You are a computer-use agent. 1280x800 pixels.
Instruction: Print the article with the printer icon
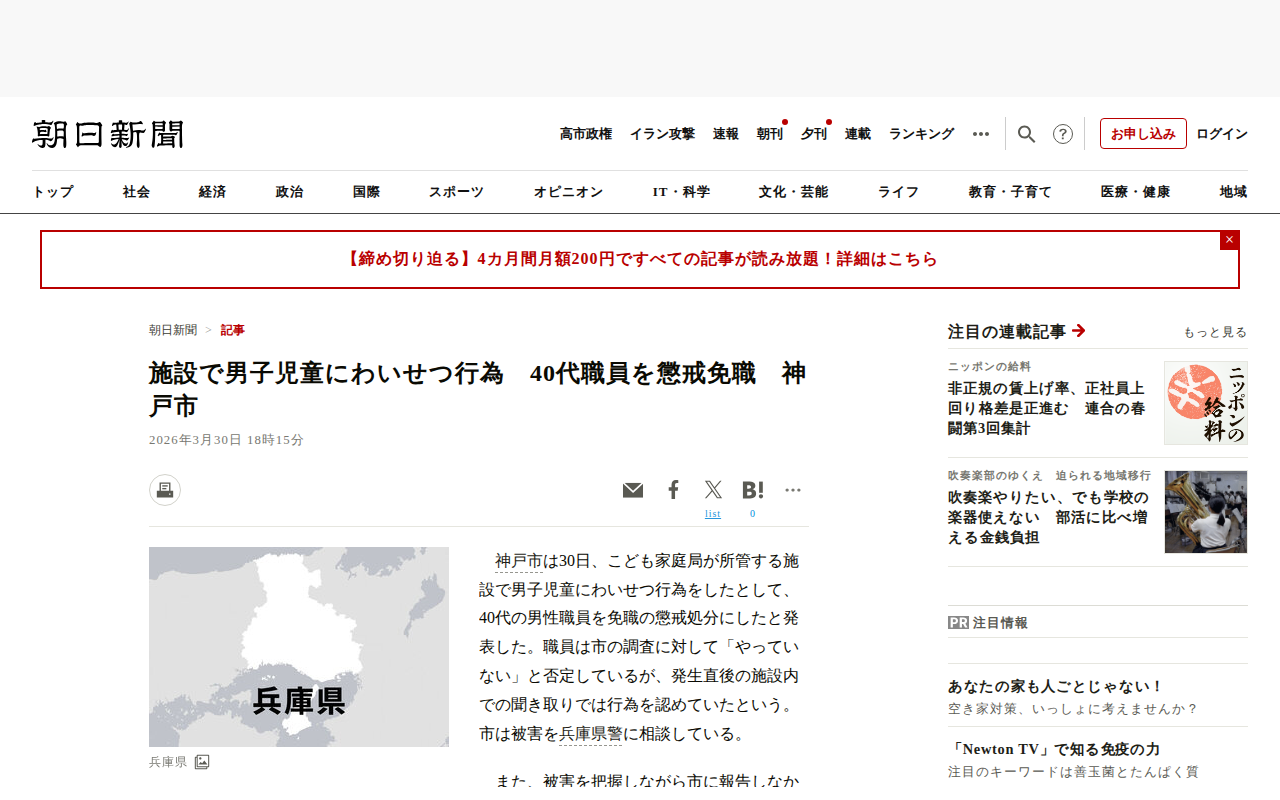point(165,490)
